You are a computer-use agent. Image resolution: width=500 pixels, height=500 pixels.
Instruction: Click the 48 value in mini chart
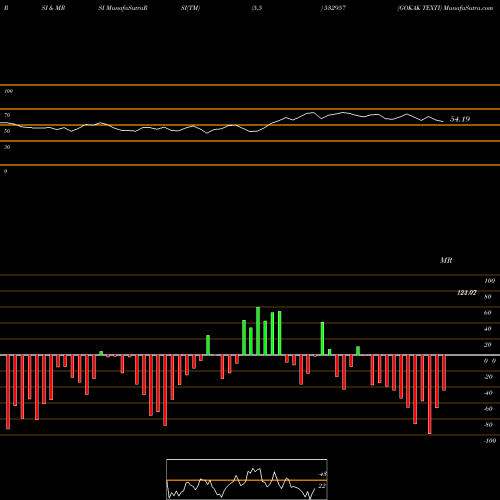(322, 474)
